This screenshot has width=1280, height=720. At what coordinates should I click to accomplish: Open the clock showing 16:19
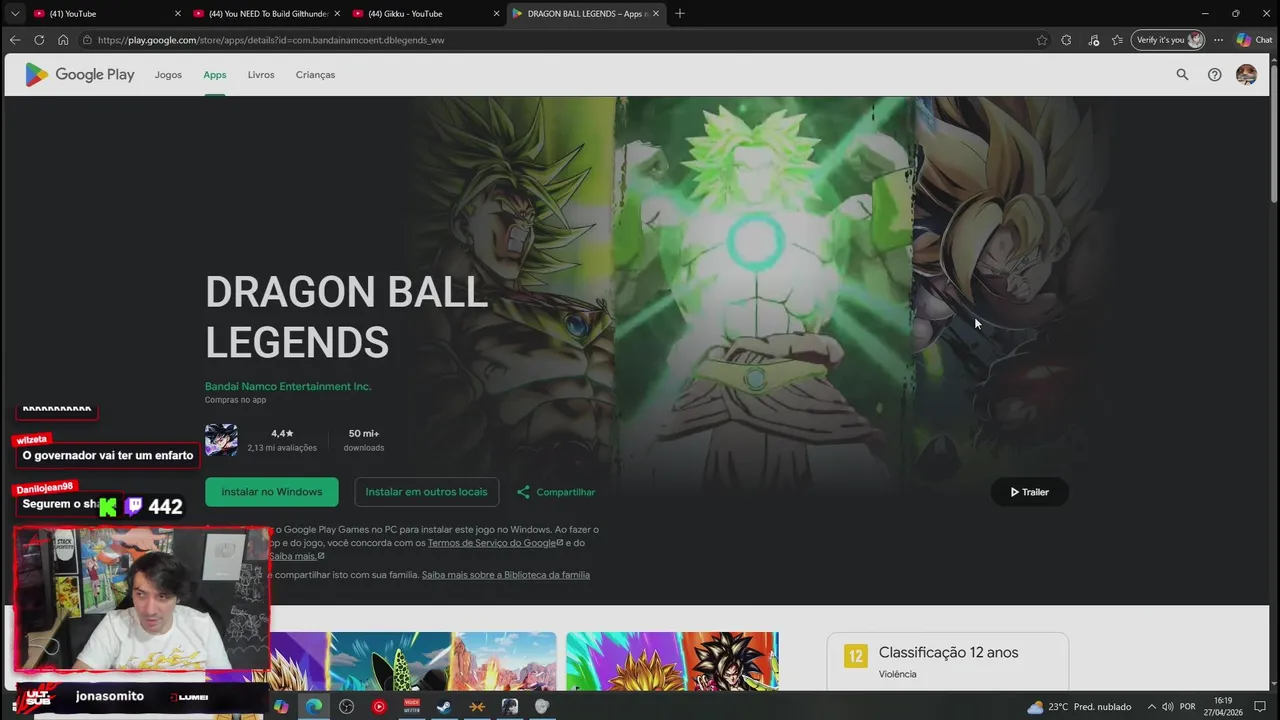pos(1222,707)
